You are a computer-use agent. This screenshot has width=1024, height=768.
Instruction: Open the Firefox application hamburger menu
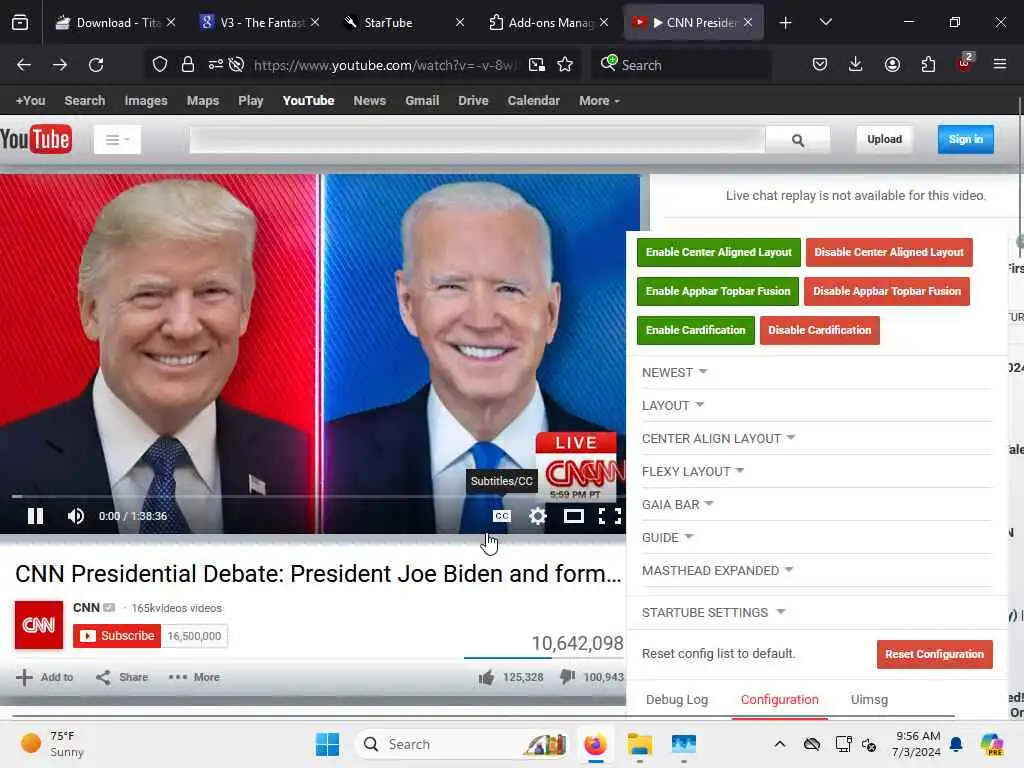999,64
